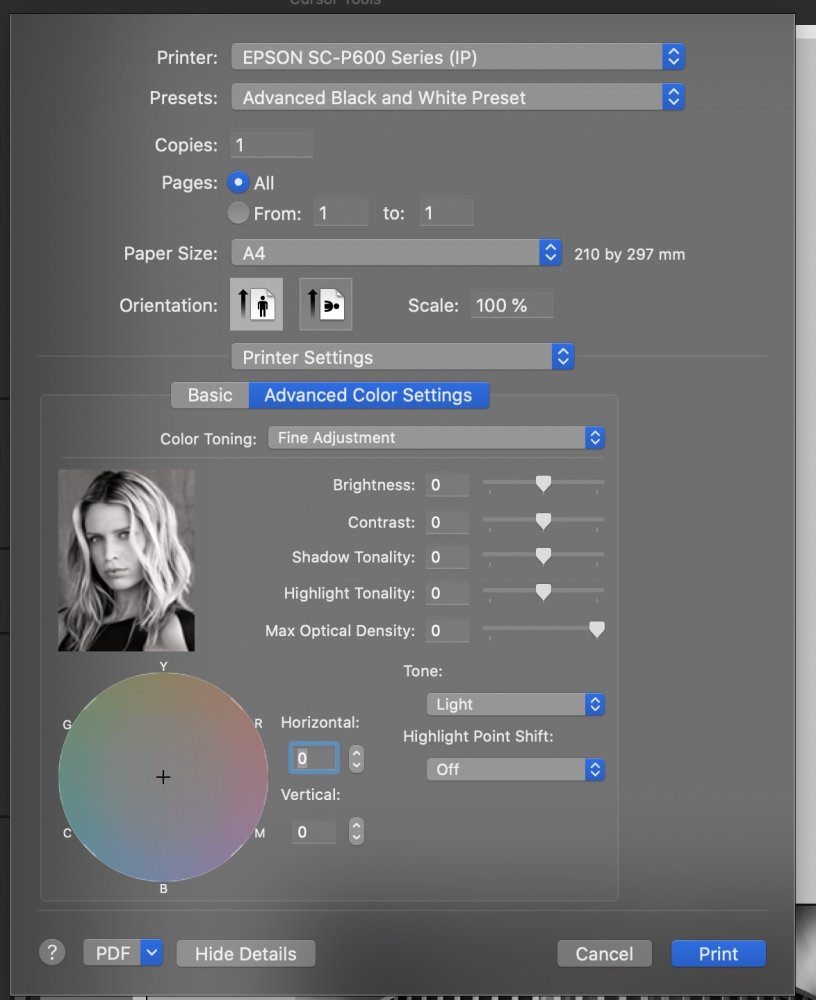Select portrait orientation icon
The height and width of the screenshot is (1000, 816).
[x=256, y=305]
